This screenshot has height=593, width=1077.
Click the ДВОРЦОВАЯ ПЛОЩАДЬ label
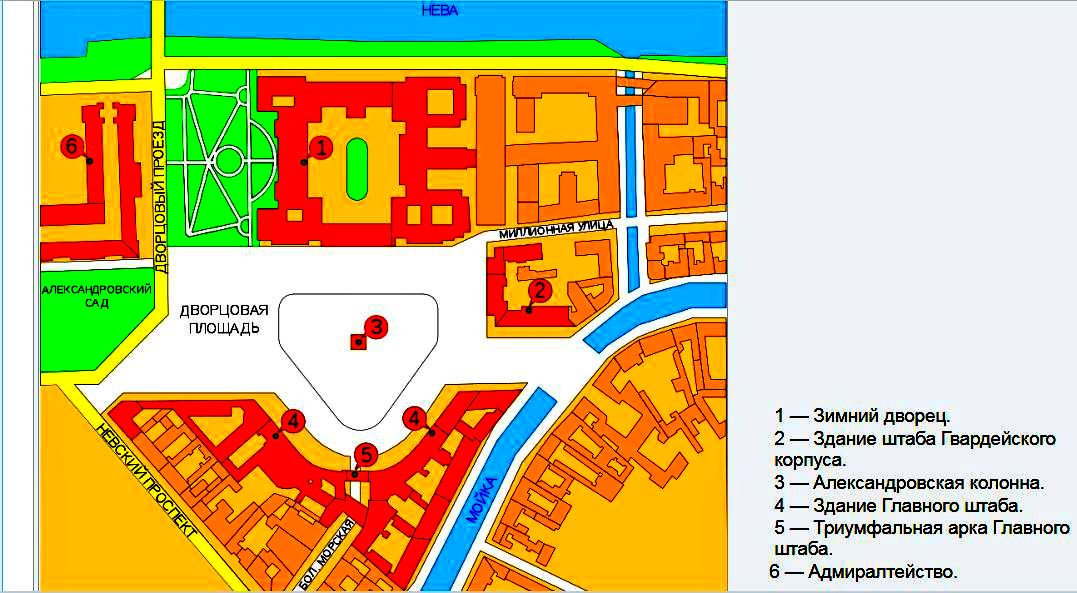[225, 320]
